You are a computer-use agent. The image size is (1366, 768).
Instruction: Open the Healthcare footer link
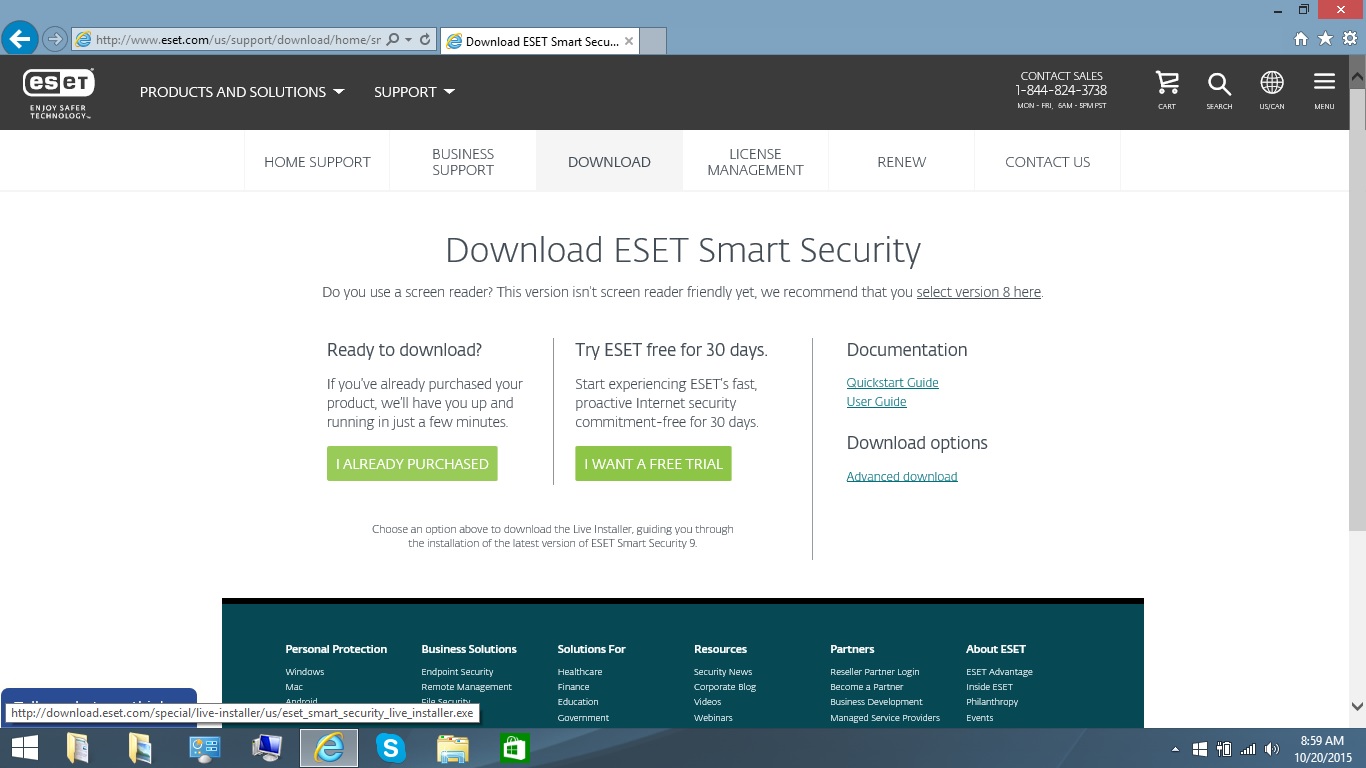point(580,672)
